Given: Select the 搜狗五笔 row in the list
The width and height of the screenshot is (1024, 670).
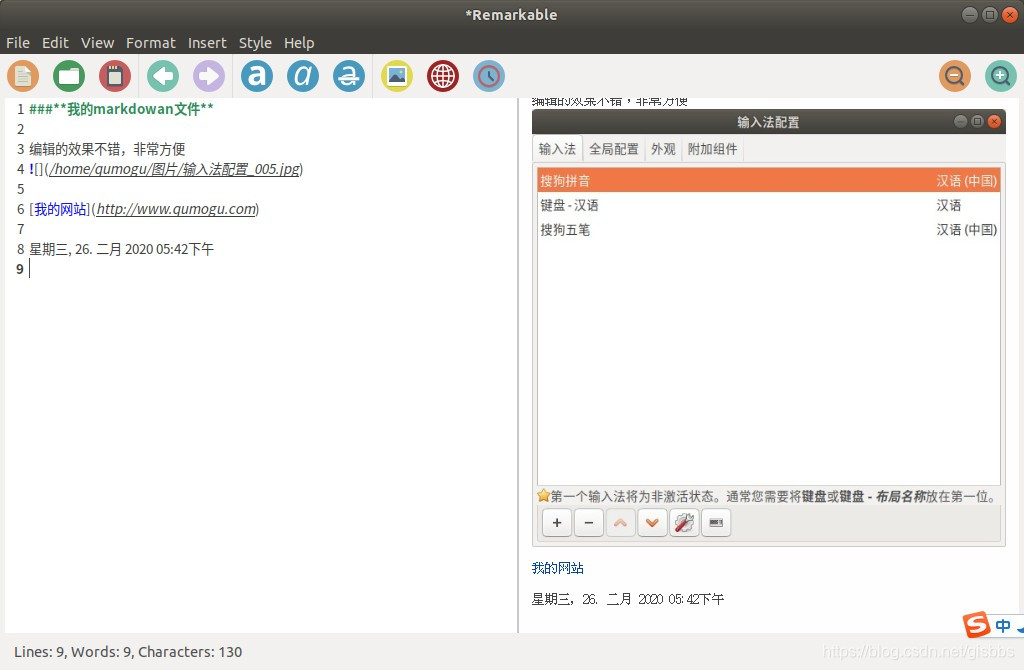Looking at the screenshot, I should click(x=768, y=230).
